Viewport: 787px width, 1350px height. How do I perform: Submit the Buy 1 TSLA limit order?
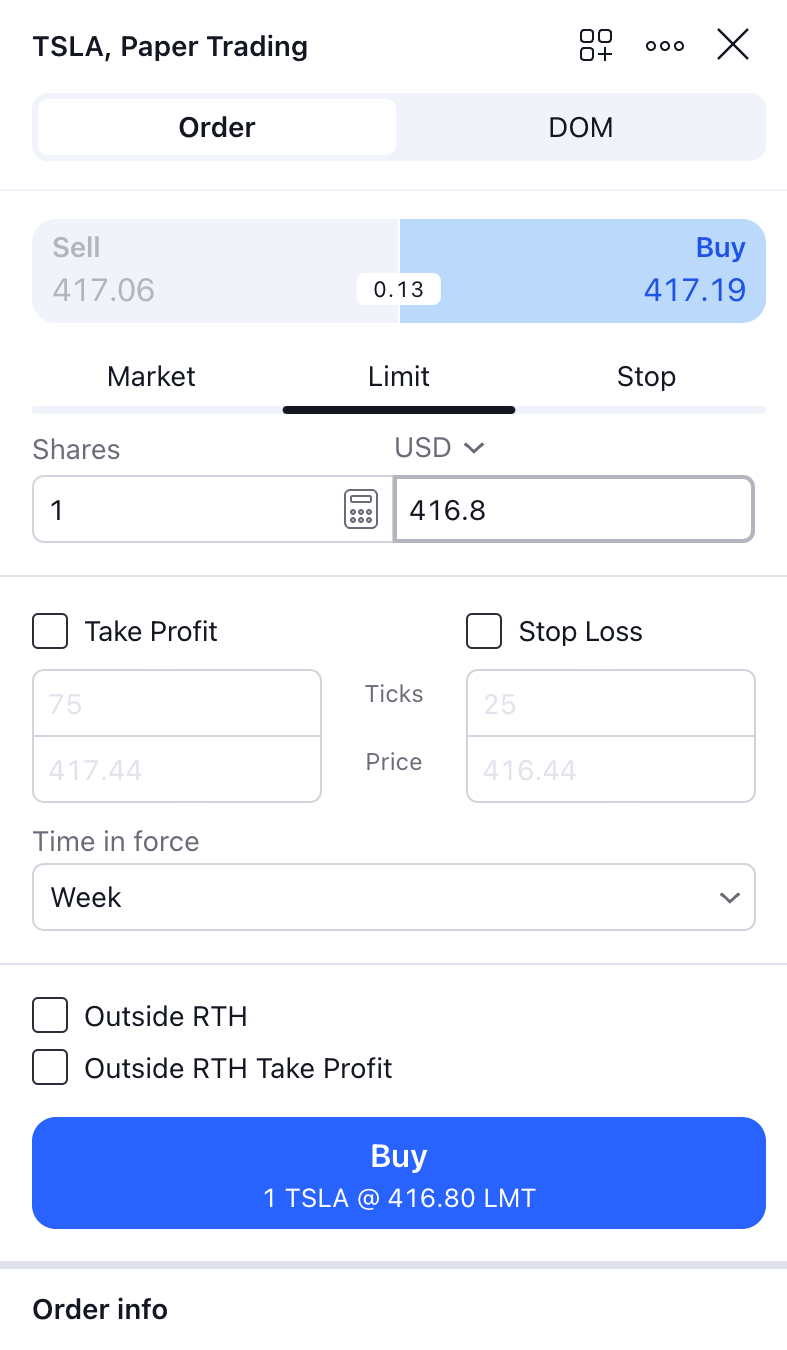(x=398, y=1172)
